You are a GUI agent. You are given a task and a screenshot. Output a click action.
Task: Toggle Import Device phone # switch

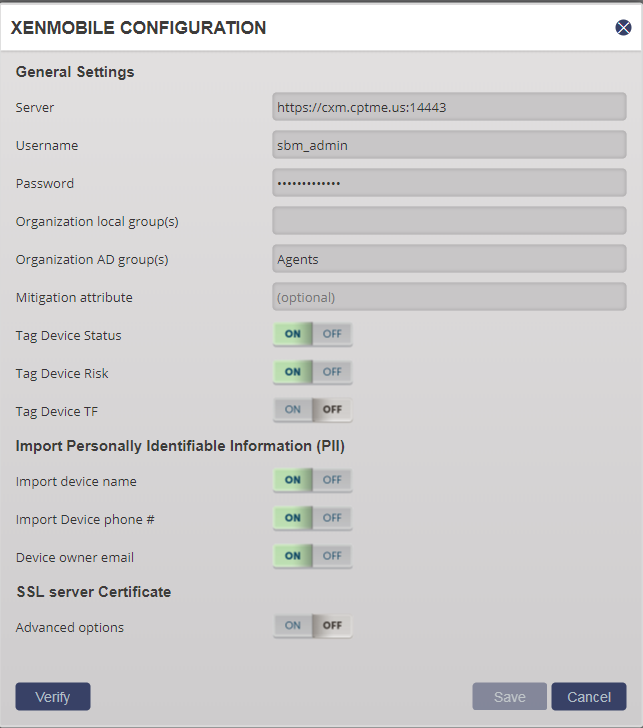click(x=312, y=518)
